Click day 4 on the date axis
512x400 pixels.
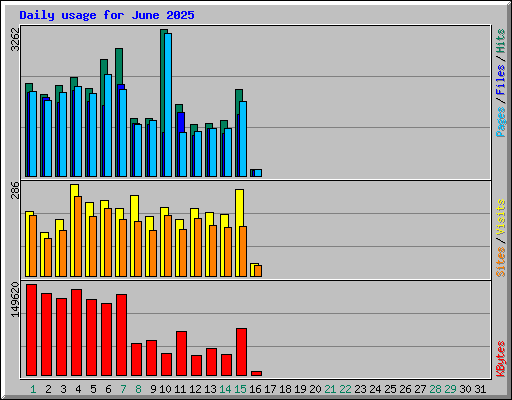pos(78,389)
